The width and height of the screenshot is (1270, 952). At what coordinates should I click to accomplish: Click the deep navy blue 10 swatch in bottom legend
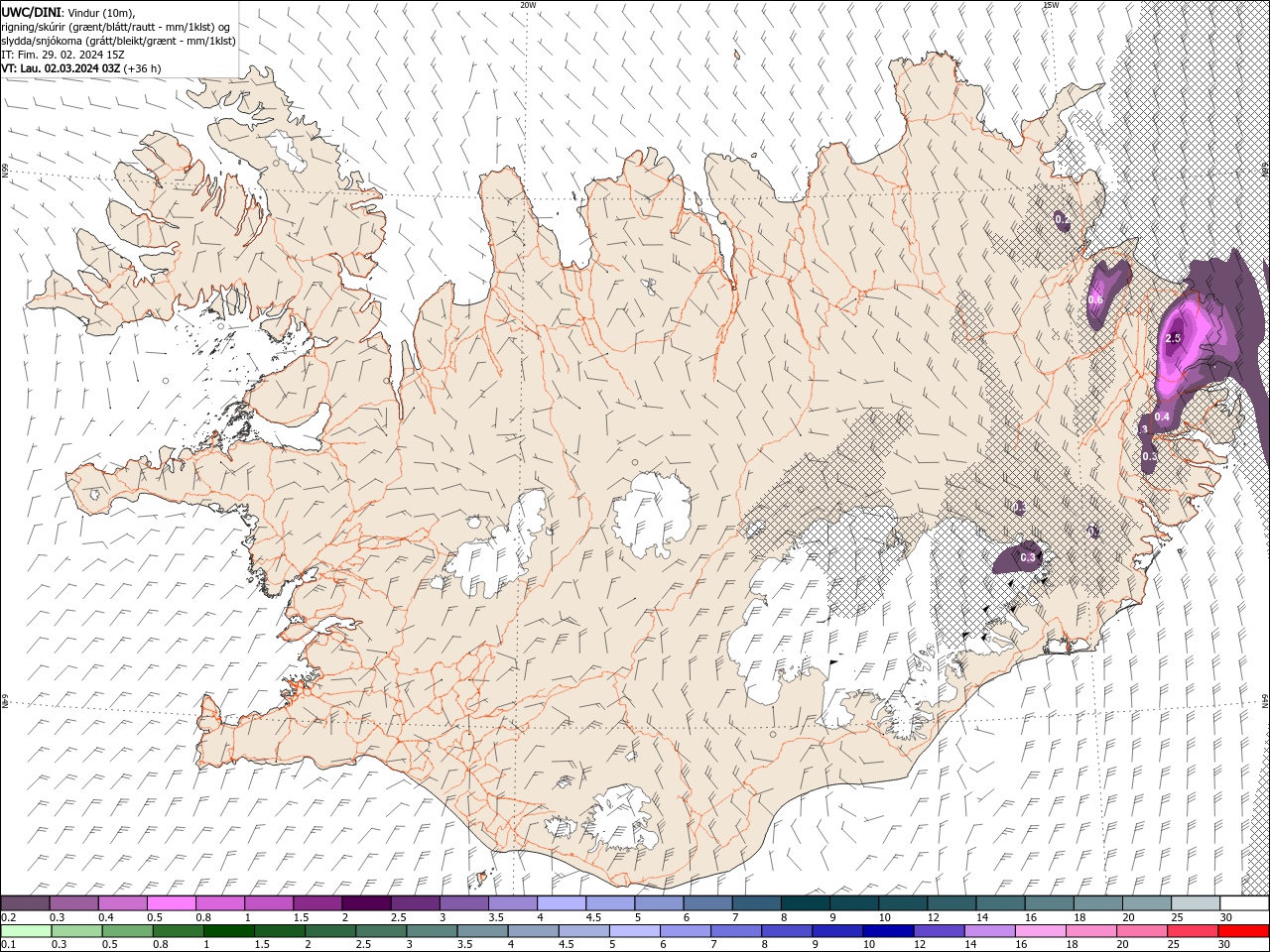point(886,931)
